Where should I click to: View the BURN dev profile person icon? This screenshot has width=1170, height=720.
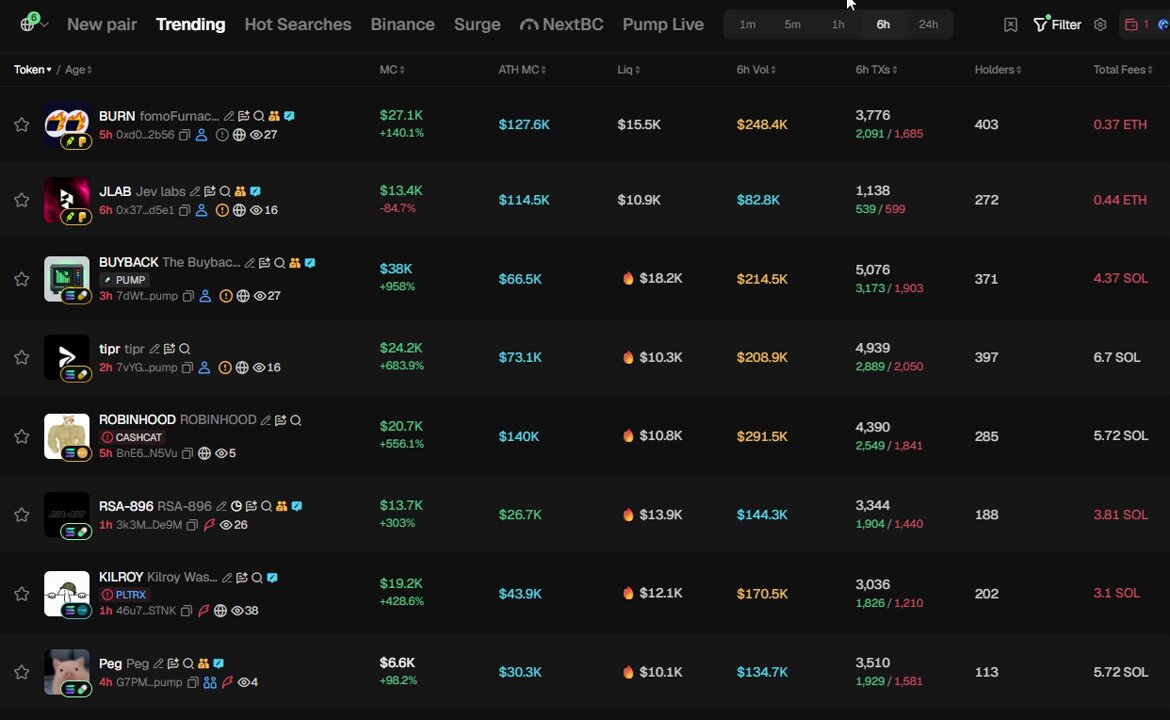click(x=201, y=135)
